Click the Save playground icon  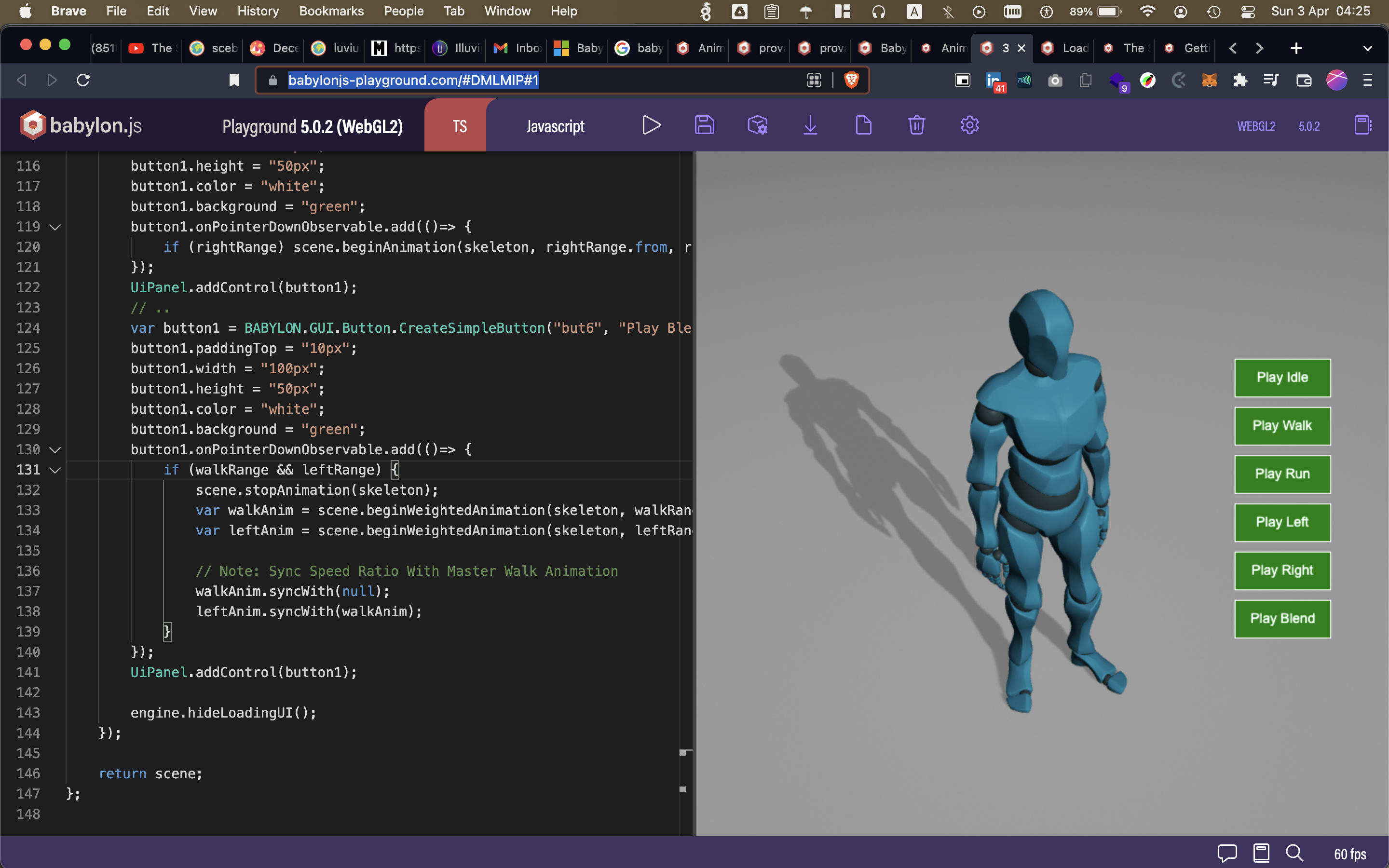[x=704, y=125]
